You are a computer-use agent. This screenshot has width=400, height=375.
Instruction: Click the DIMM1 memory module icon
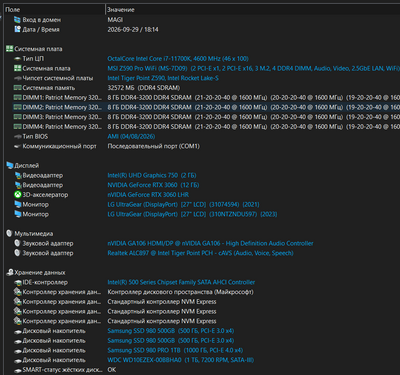pyautogui.click(x=17, y=97)
